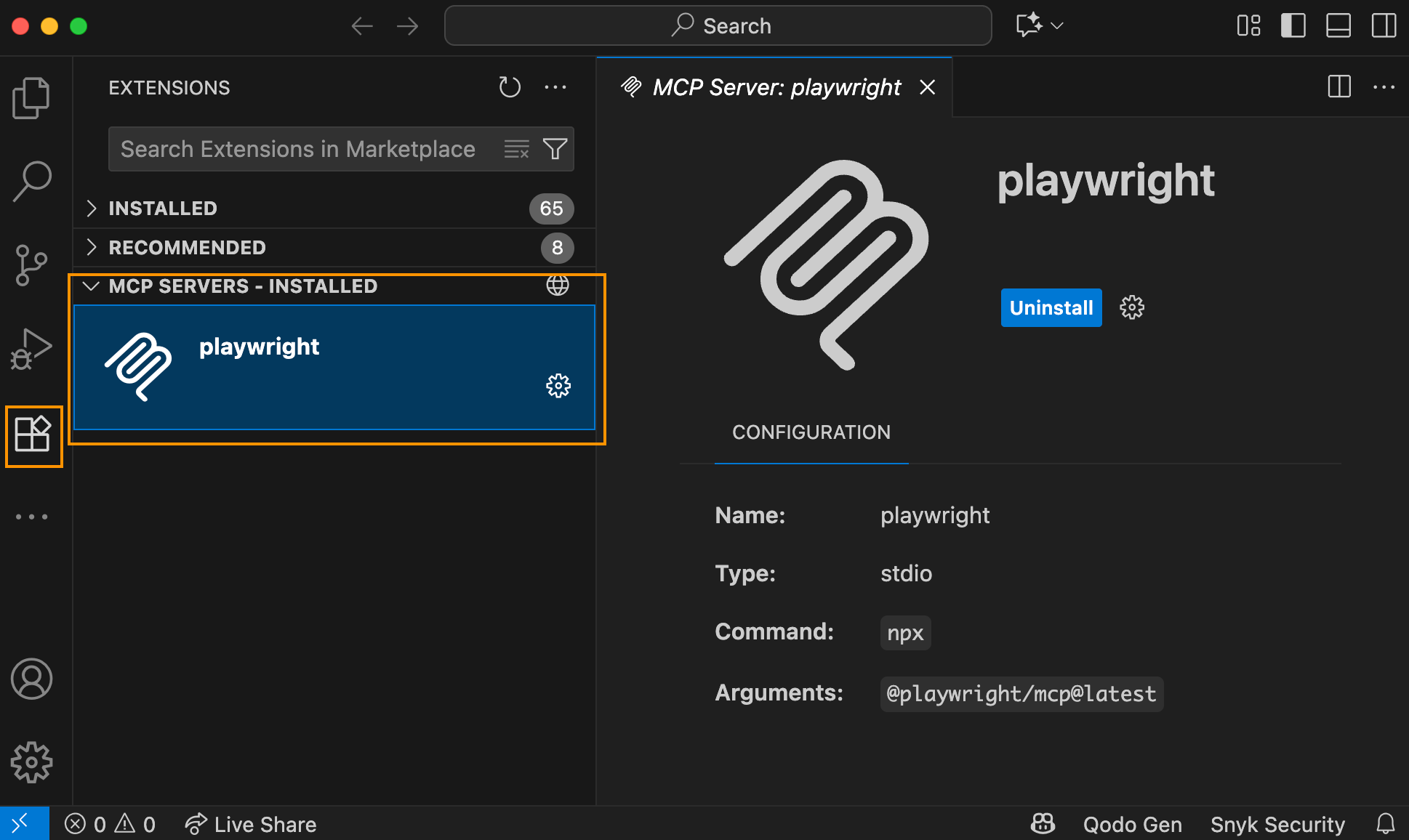This screenshot has height=840, width=1409.
Task: Browse MCP servers via globe icon
Action: coord(558,286)
